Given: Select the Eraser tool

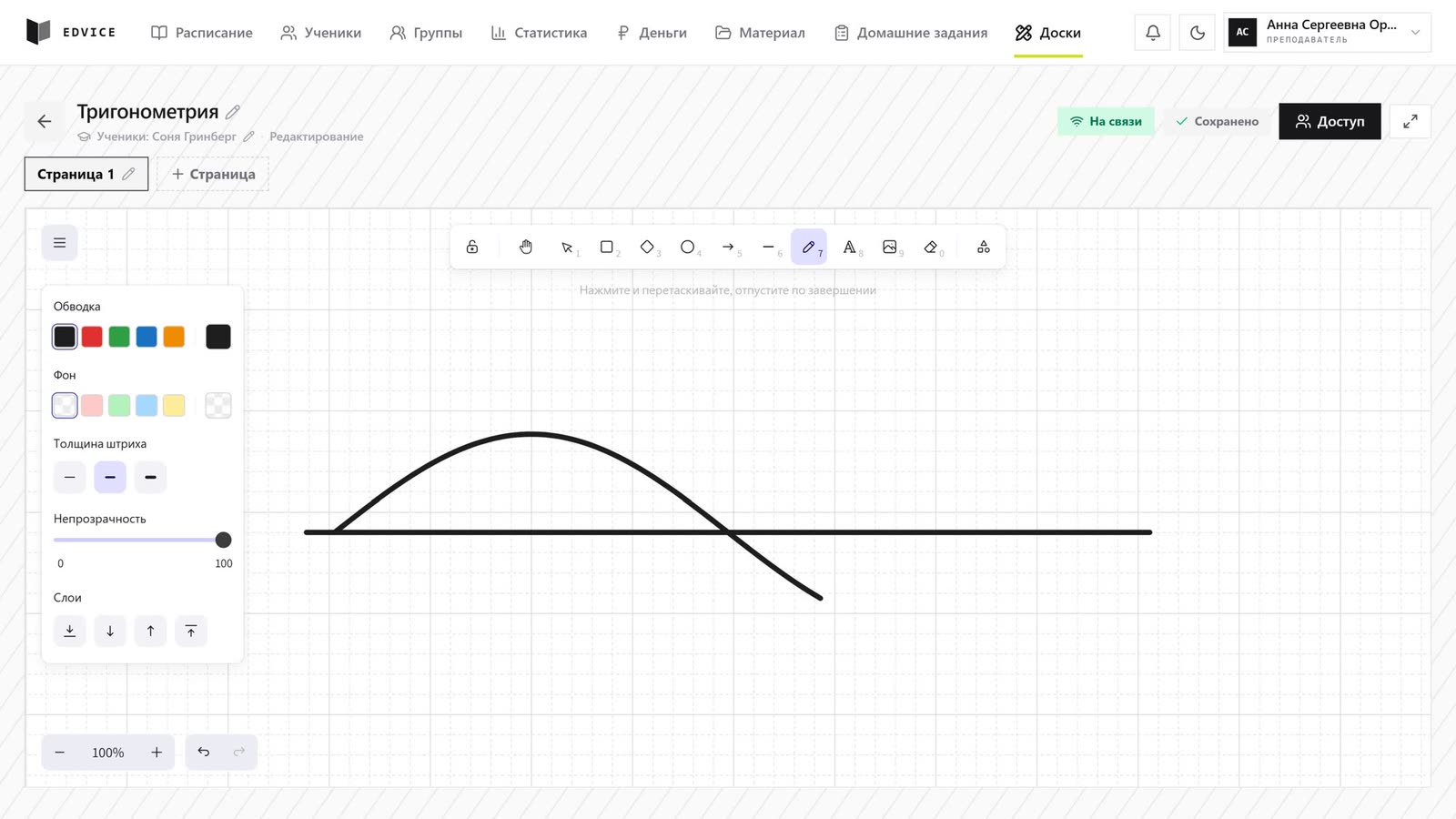Looking at the screenshot, I should [x=930, y=247].
